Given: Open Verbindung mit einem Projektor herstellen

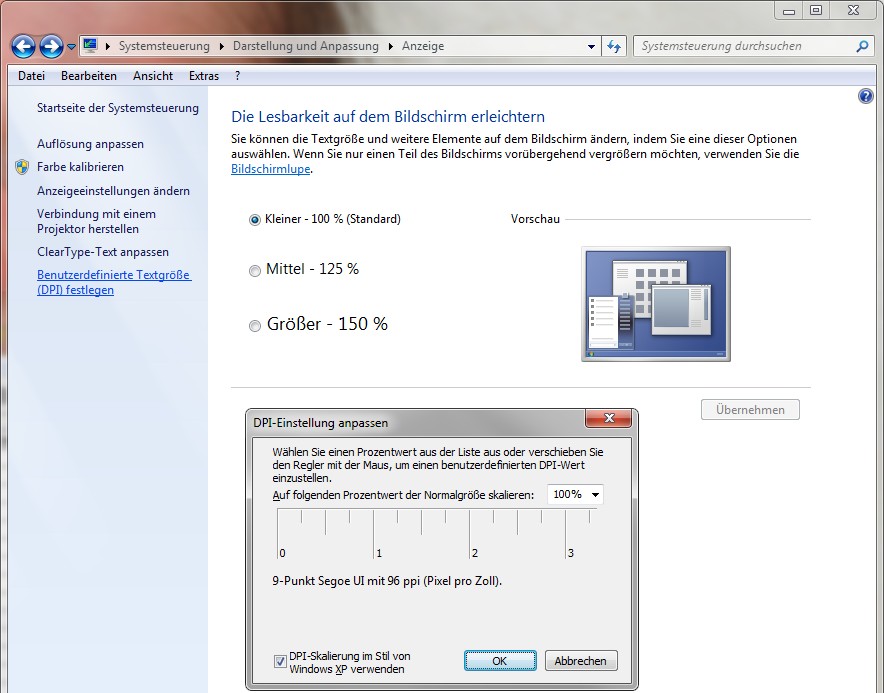Looking at the screenshot, I should coord(96,222).
